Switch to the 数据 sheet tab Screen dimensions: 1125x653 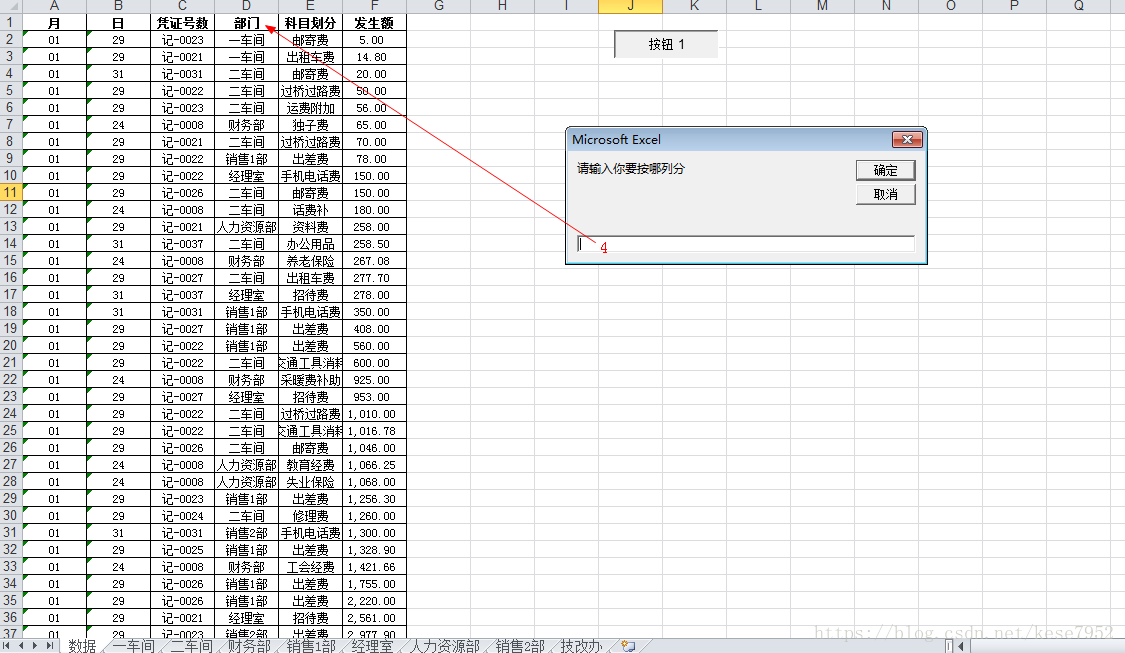83,646
